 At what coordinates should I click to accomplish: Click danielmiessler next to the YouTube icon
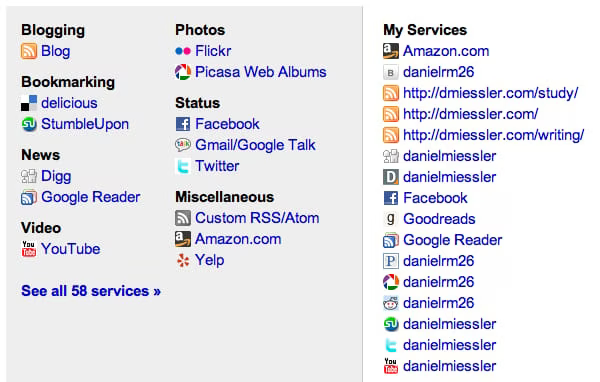(x=450, y=366)
